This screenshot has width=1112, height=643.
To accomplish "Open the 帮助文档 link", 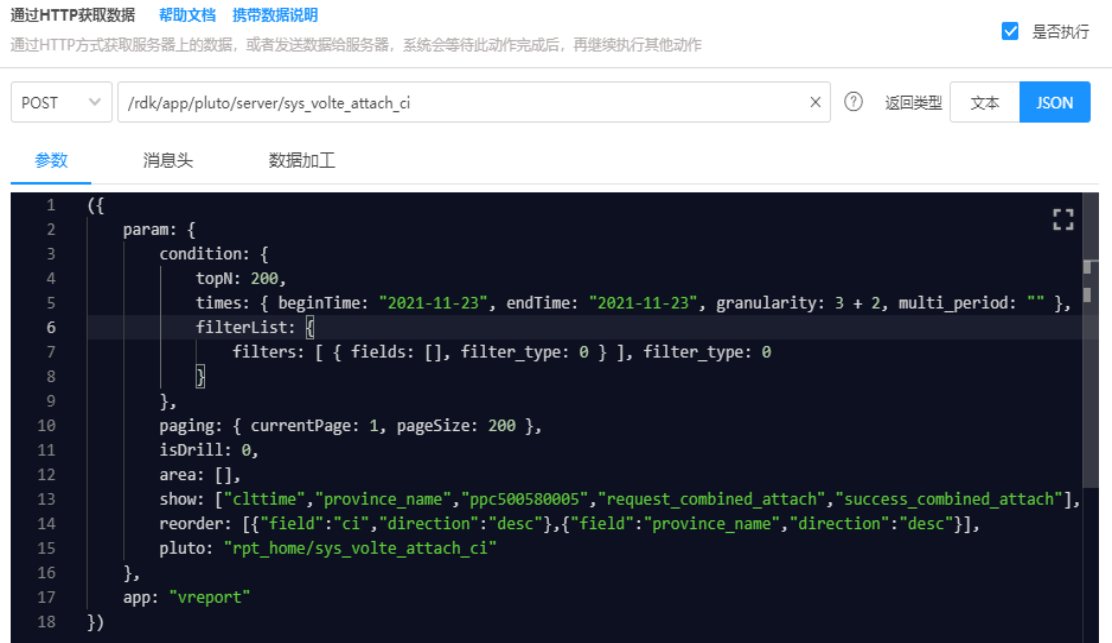I will 187,15.
